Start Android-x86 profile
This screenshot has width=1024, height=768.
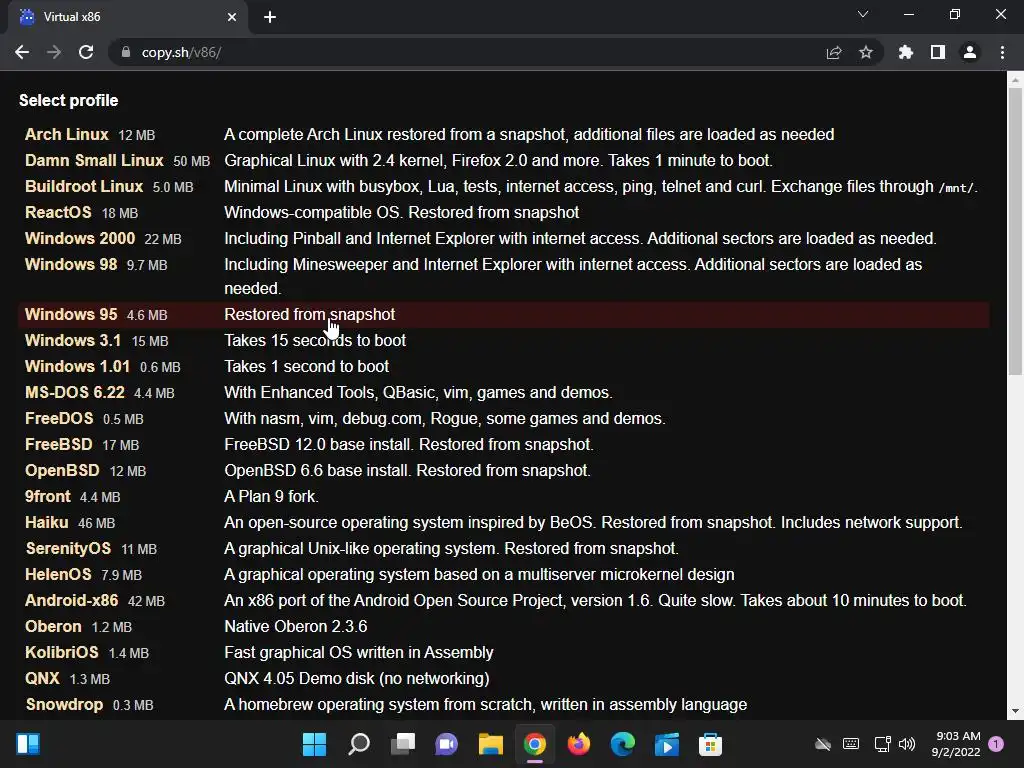click(71, 601)
